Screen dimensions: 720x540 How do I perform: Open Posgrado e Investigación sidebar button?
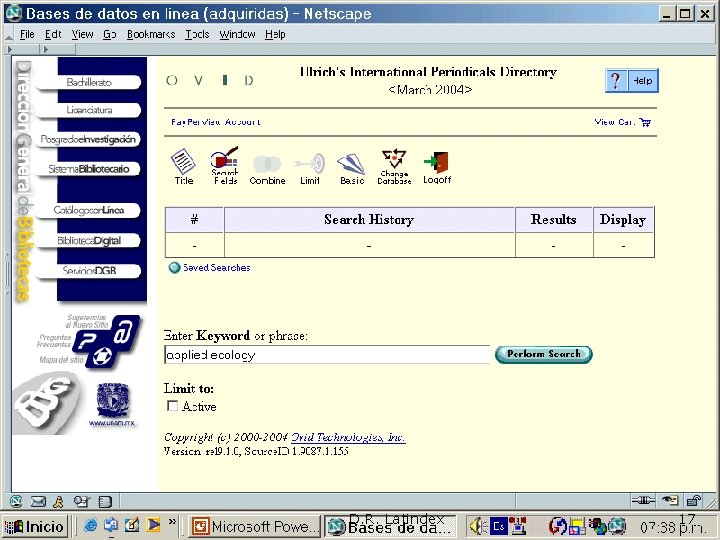click(x=88, y=139)
